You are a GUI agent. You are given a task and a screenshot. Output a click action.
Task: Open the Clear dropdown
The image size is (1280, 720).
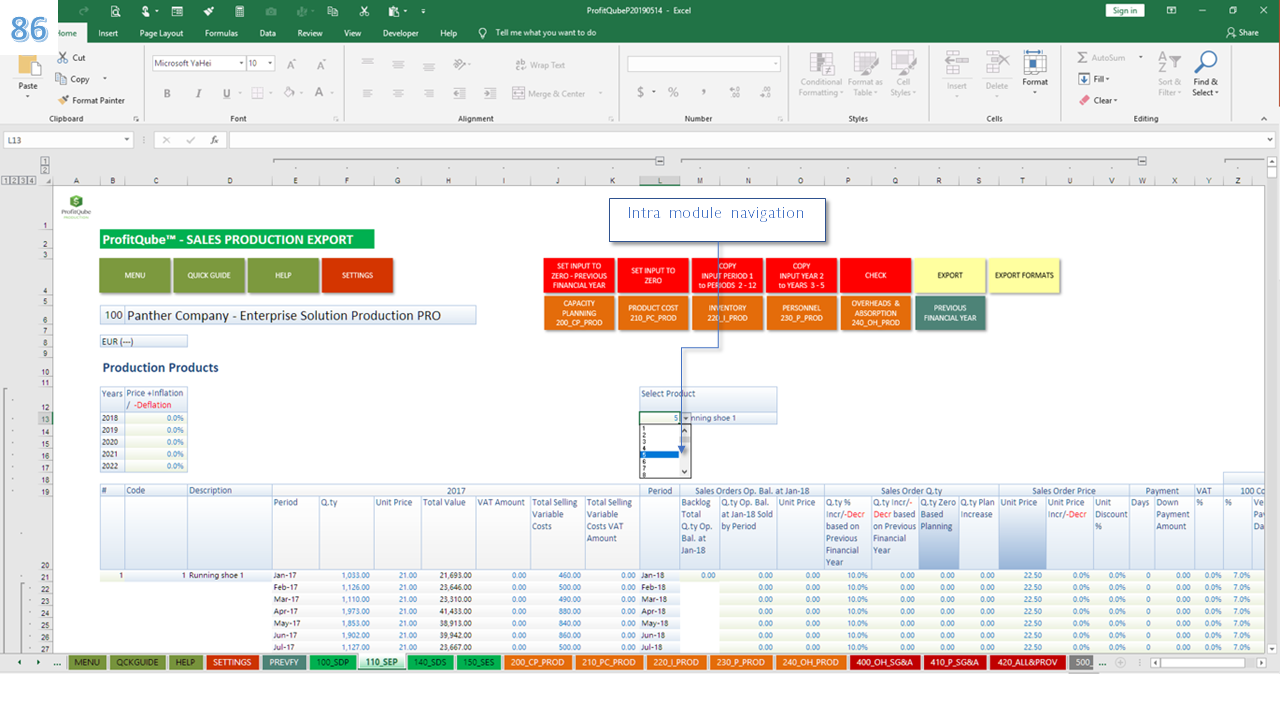click(1098, 100)
